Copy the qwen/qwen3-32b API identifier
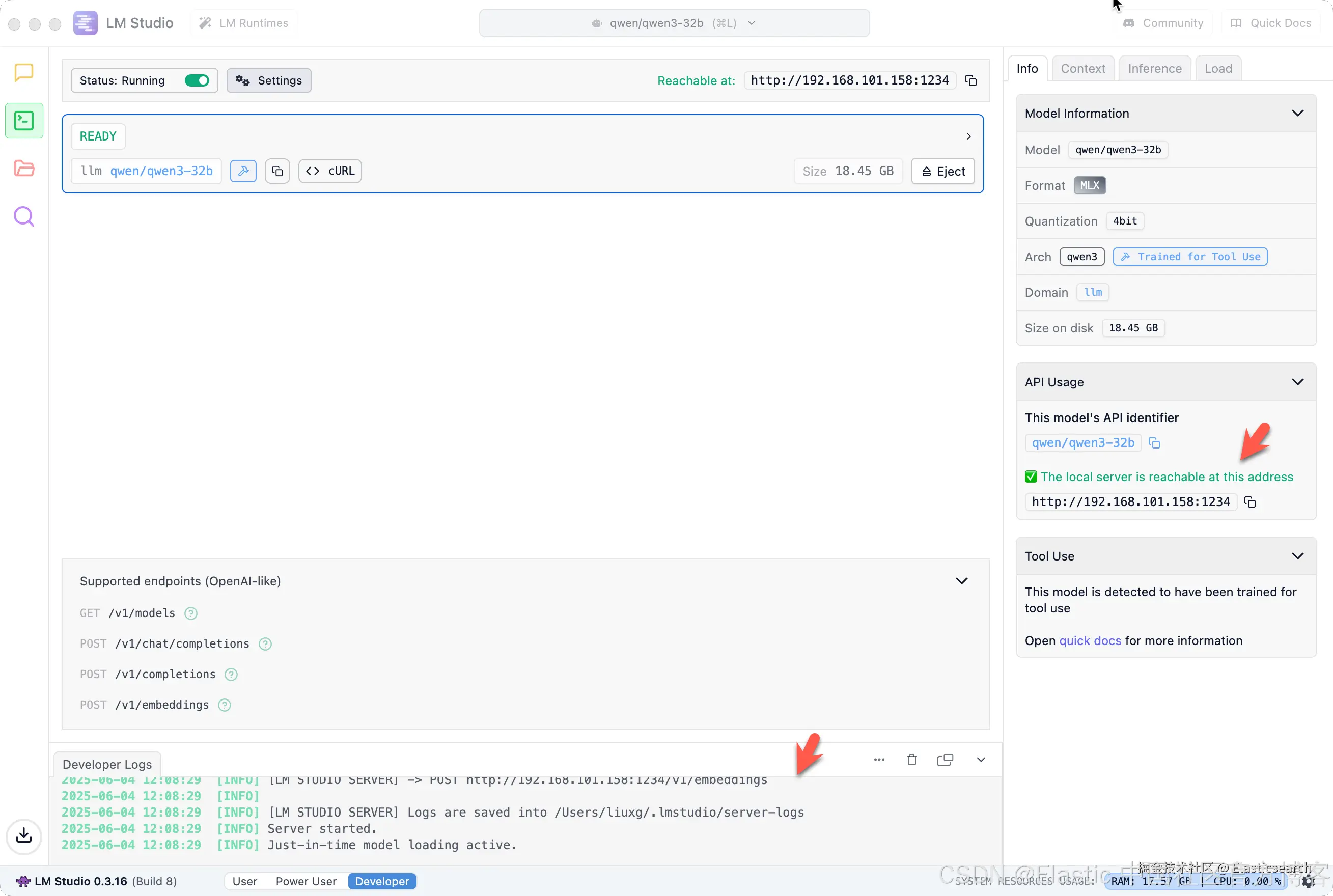 pyautogui.click(x=1154, y=443)
